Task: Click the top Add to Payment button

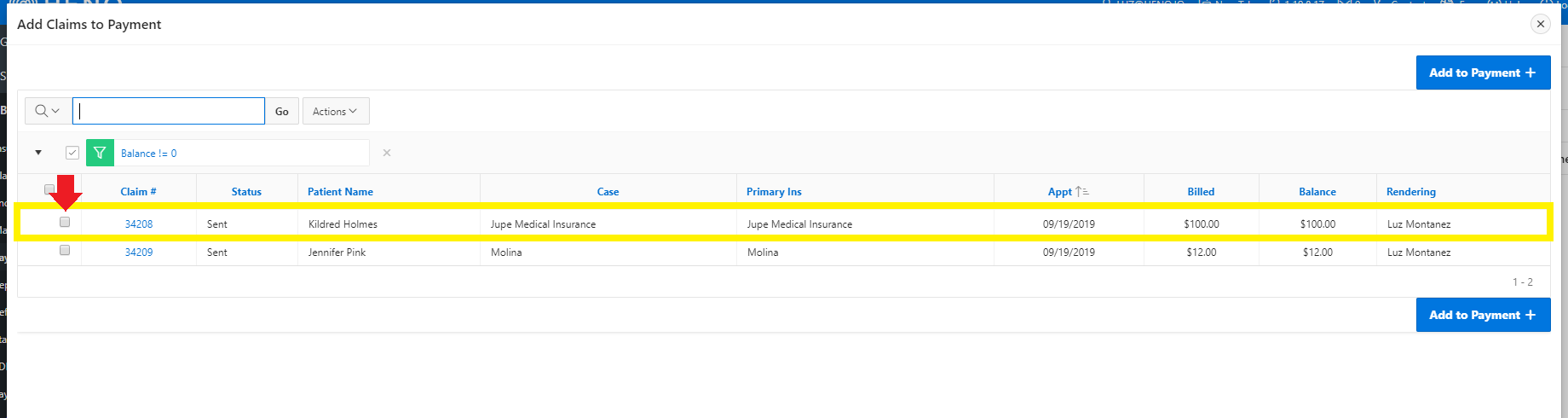Action: tap(1483, 73)
